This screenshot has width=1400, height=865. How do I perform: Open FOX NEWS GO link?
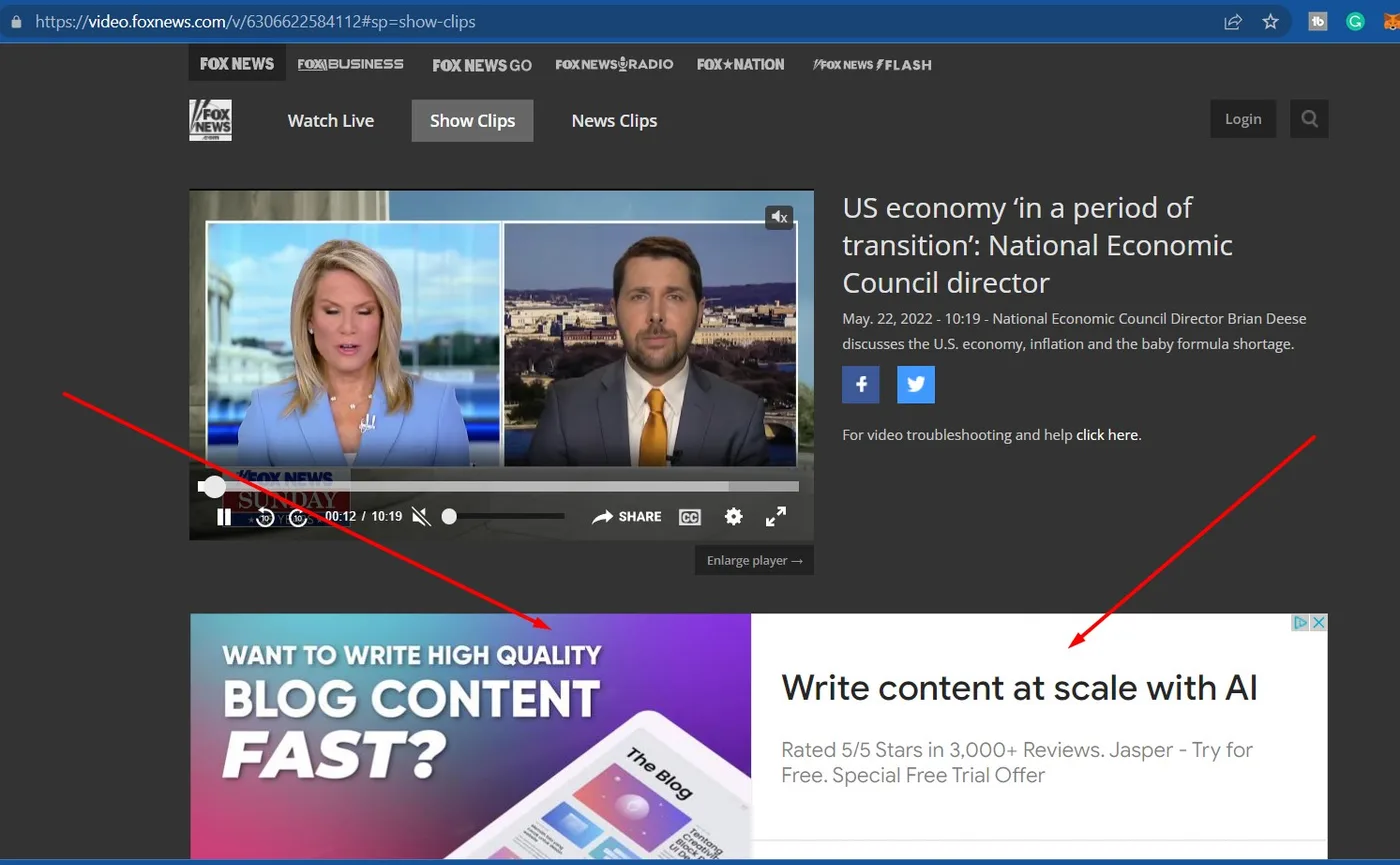click(482, 65)
